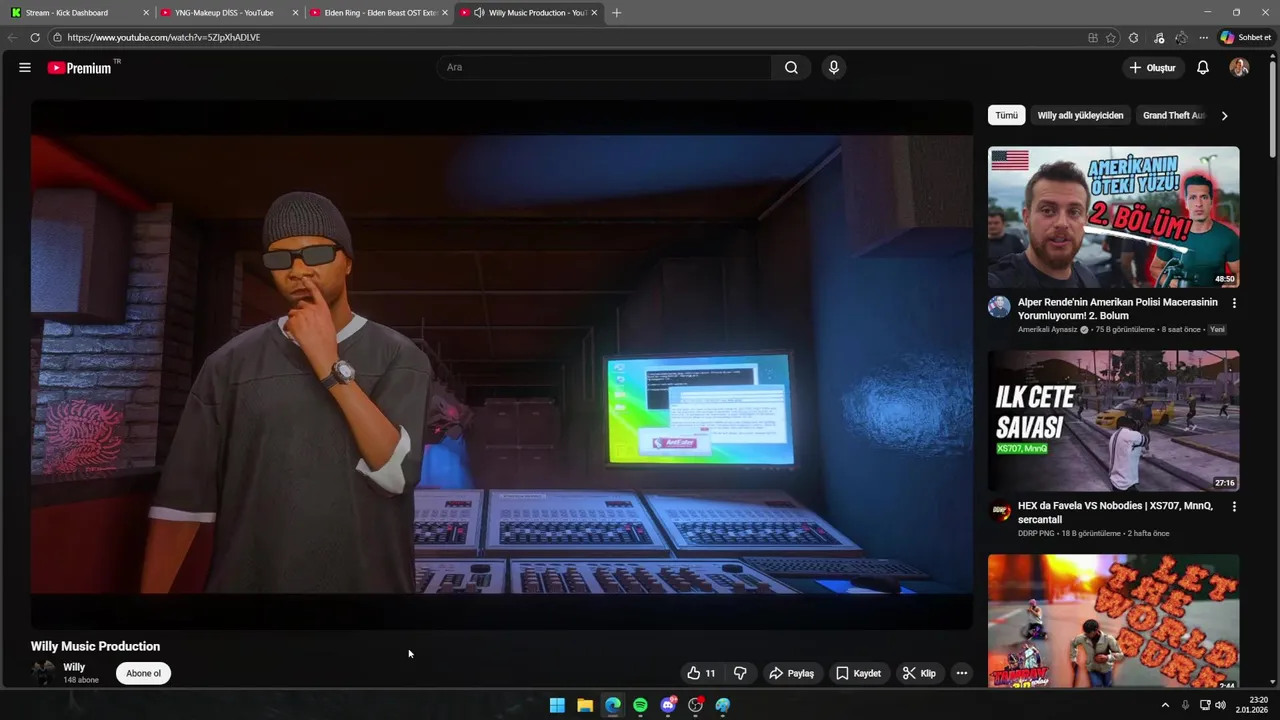Open Amerikali Aynasiz channel avatar

point(999,307)
